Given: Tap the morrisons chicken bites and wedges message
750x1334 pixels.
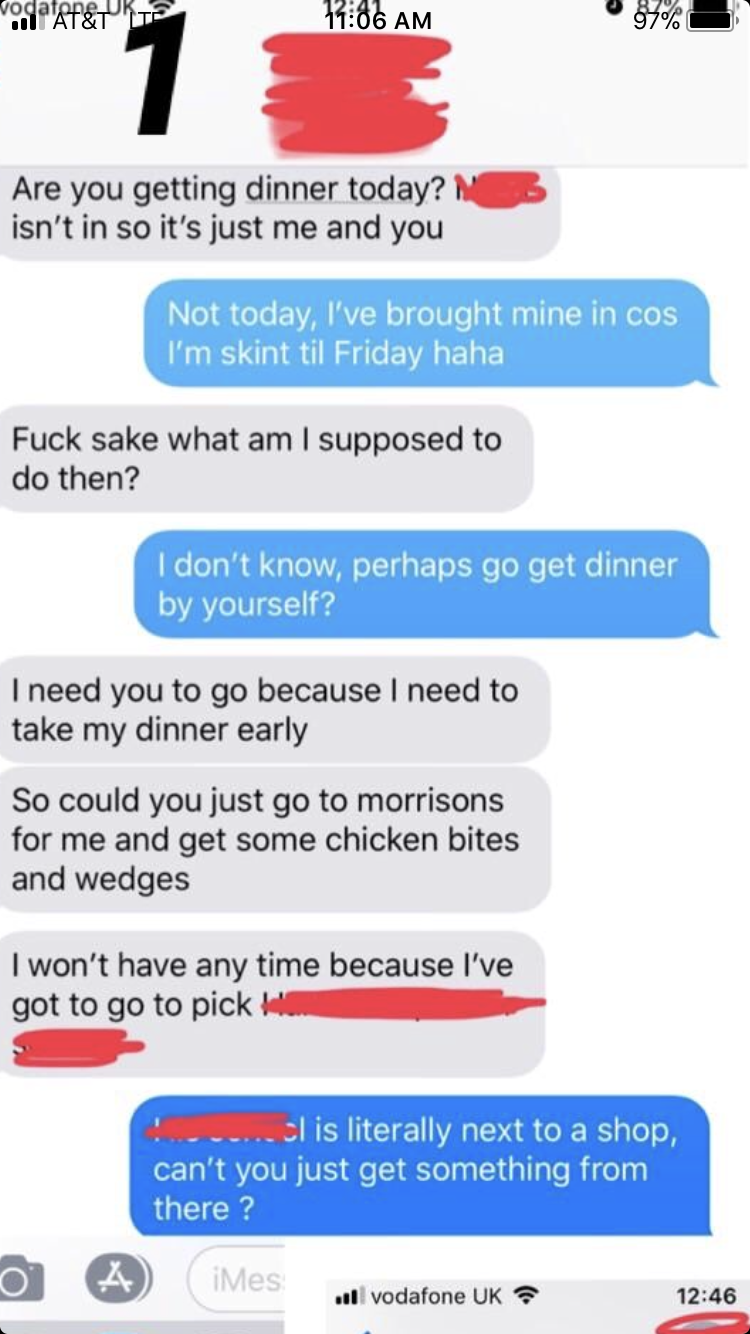Looking at the screenshot, I should [275, 840].
